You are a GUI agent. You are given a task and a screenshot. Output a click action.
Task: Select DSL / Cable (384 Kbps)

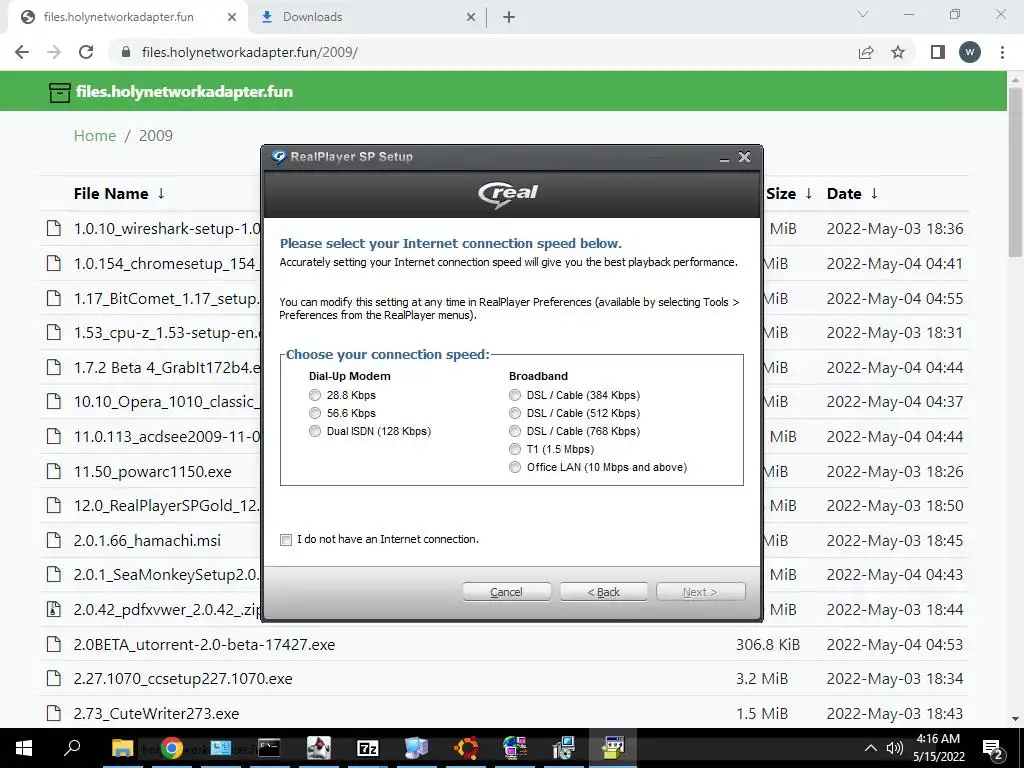515,395
